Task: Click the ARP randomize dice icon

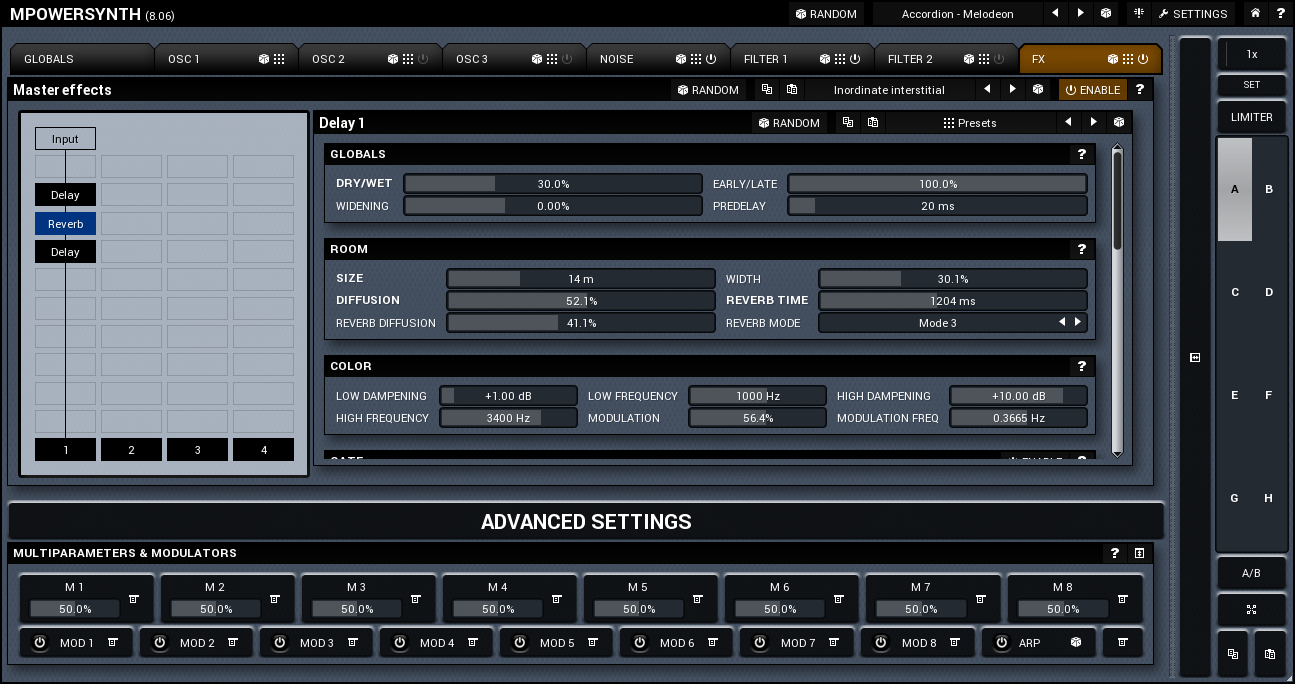Action: [x=1076, y=643]
